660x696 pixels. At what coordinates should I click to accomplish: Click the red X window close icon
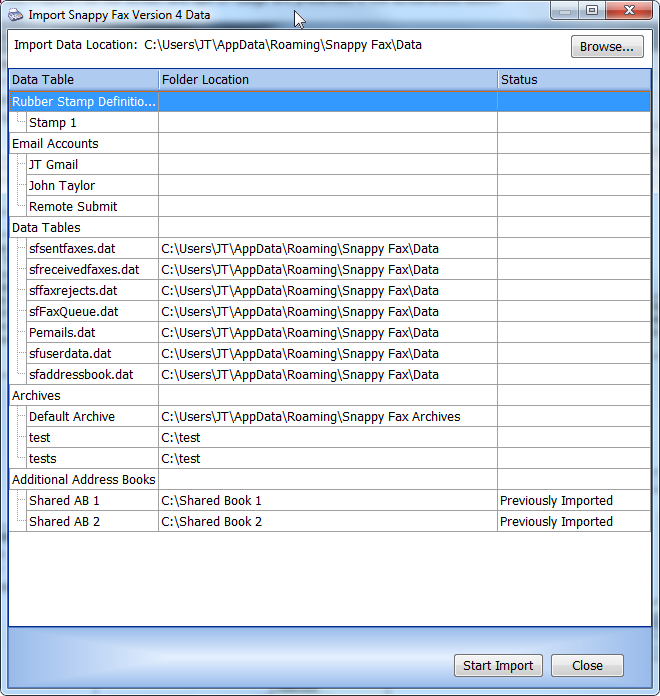pyautogui.click(x=629, y=11)
